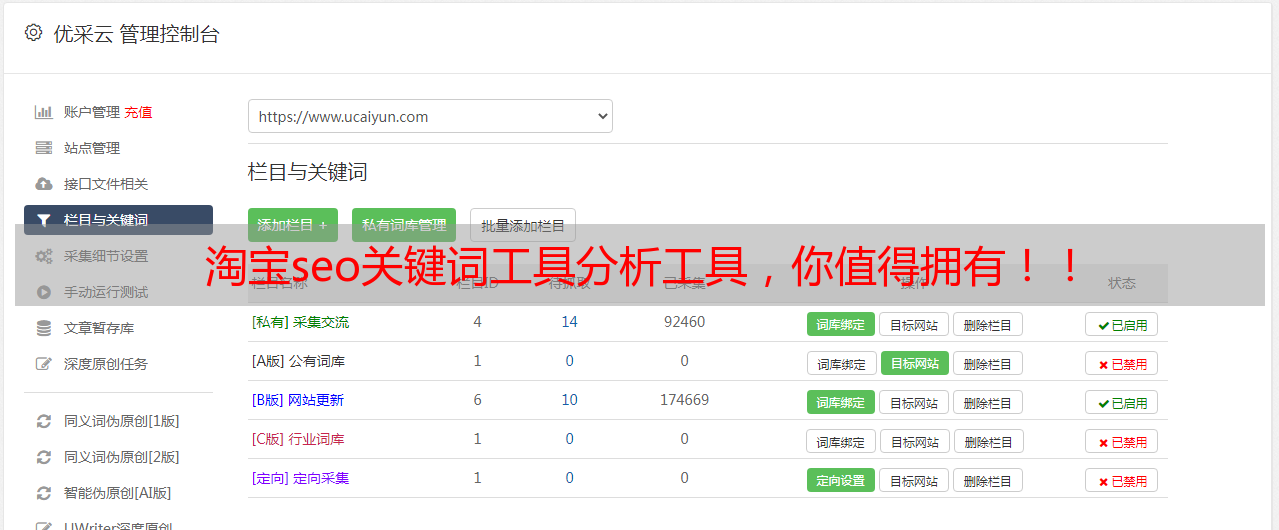The height and width of the screenshot is (530, 1279).
Task: Click the collected count 92460
Action: 684,322
